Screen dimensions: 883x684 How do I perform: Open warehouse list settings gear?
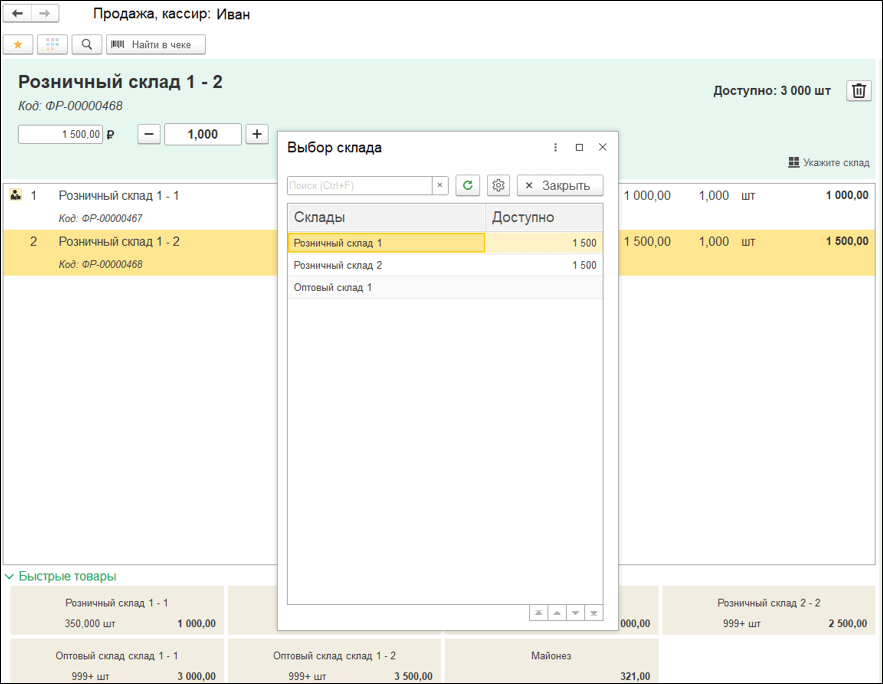[499, 186]
